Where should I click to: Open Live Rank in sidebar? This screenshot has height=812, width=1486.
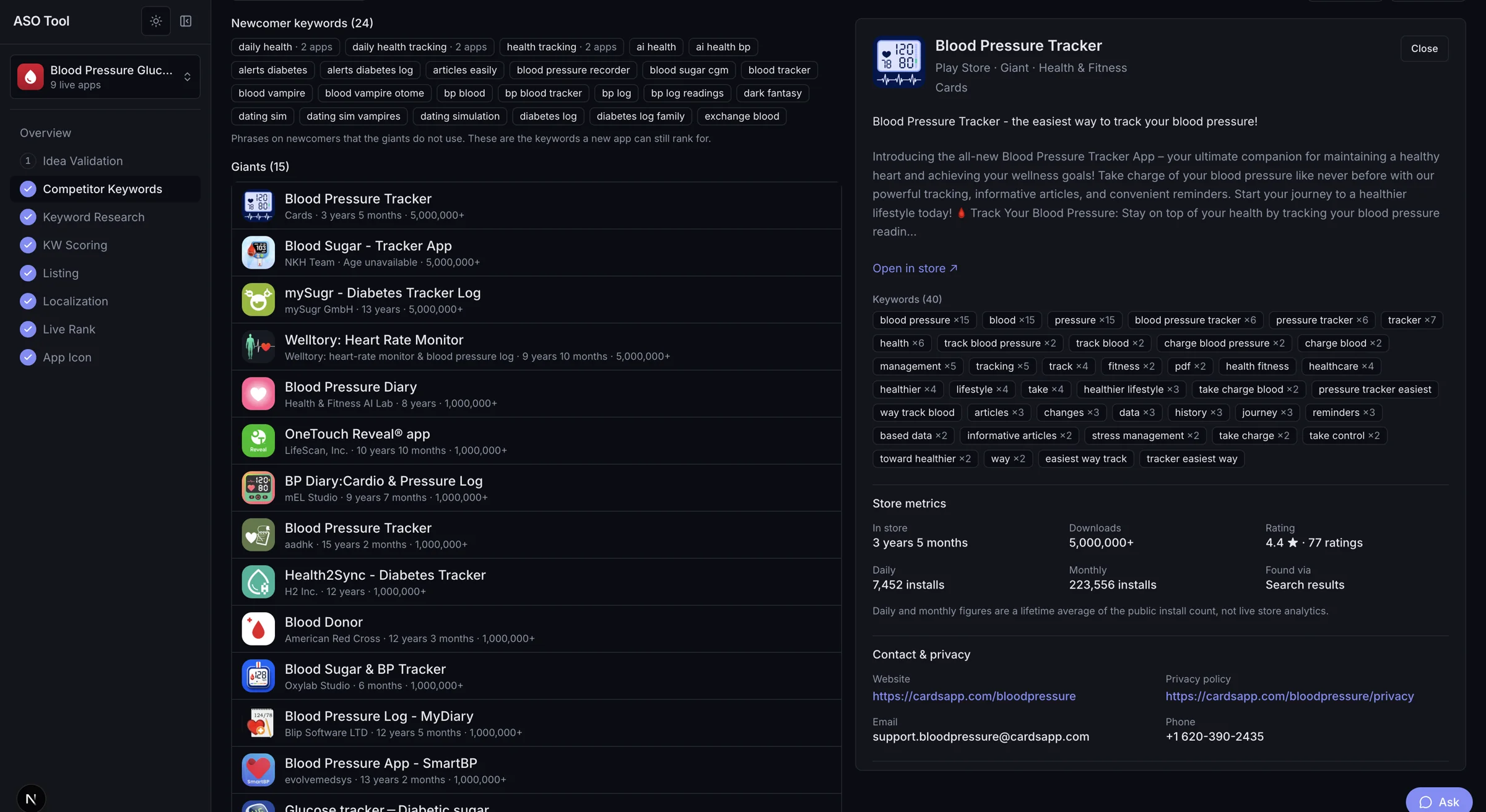tap(69, 329)
